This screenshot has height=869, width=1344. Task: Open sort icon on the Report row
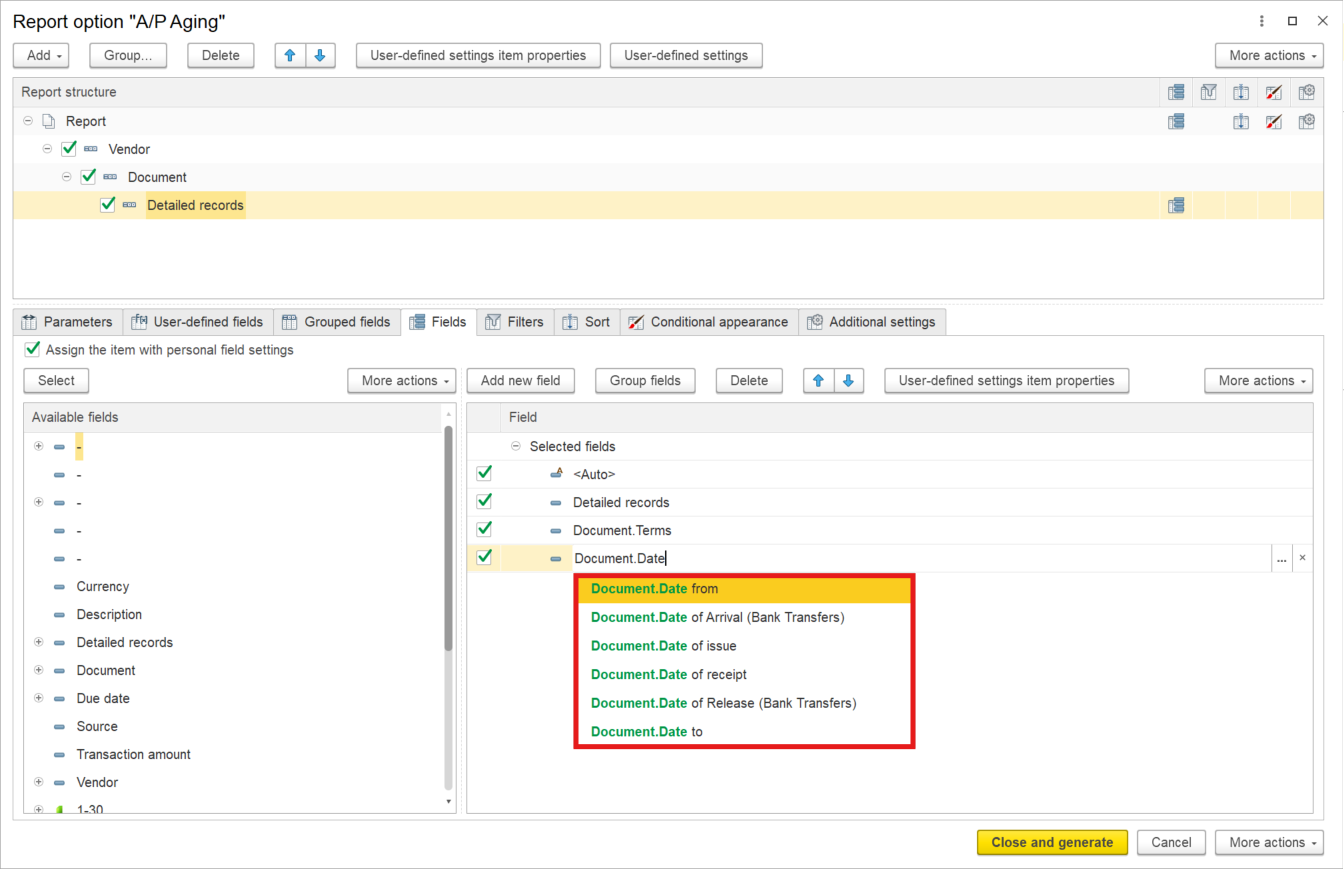(x=1241, y=121)
